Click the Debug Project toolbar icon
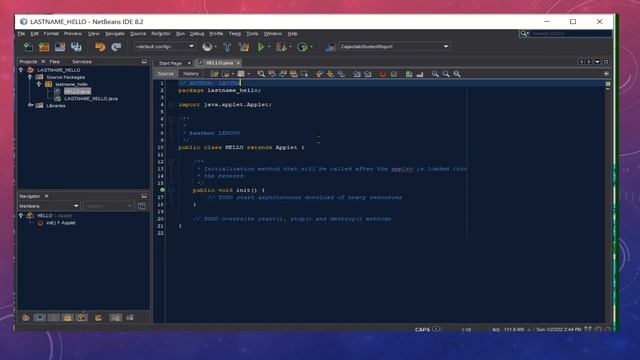640x360 pixels. 281,47
